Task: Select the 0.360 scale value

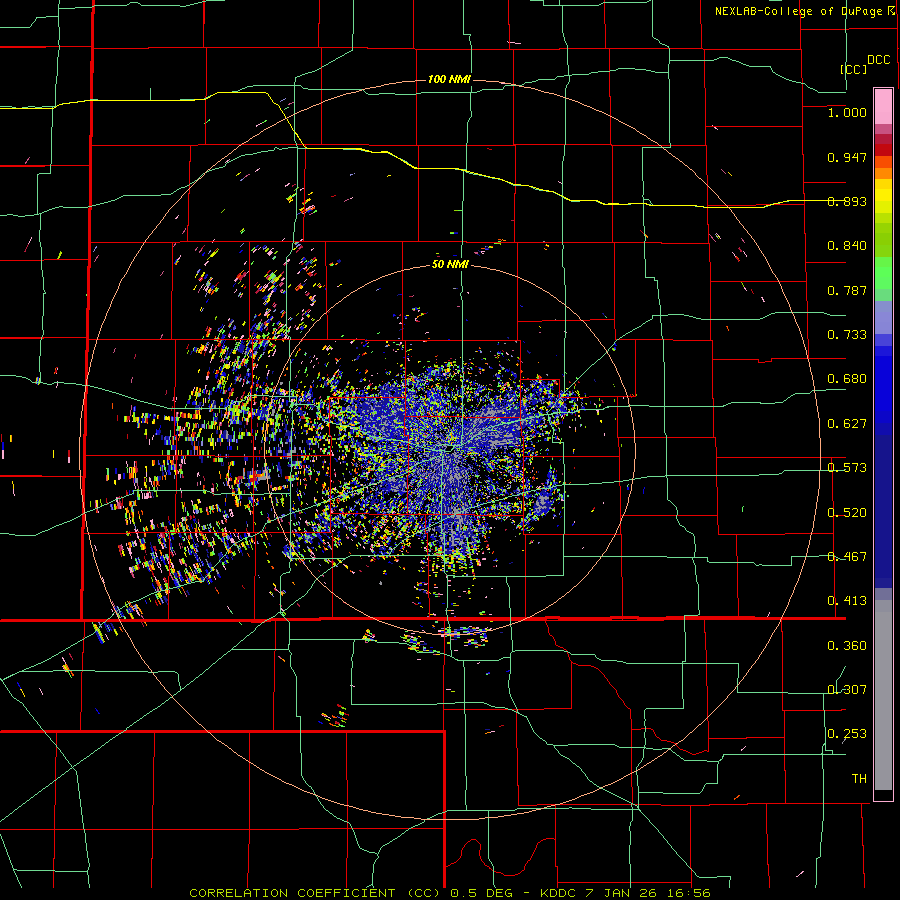Action: (x=847, y=646)
